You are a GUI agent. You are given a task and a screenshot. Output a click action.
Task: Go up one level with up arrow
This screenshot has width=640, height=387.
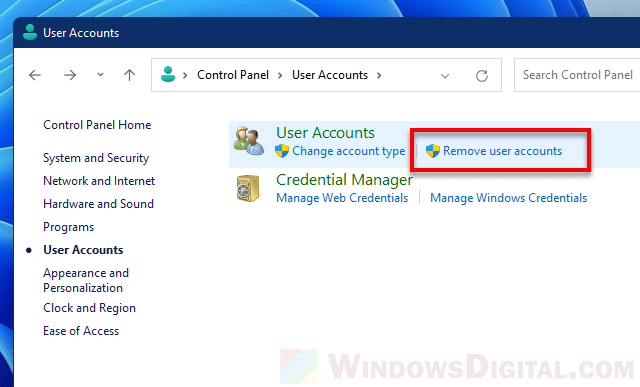(129, 75)
